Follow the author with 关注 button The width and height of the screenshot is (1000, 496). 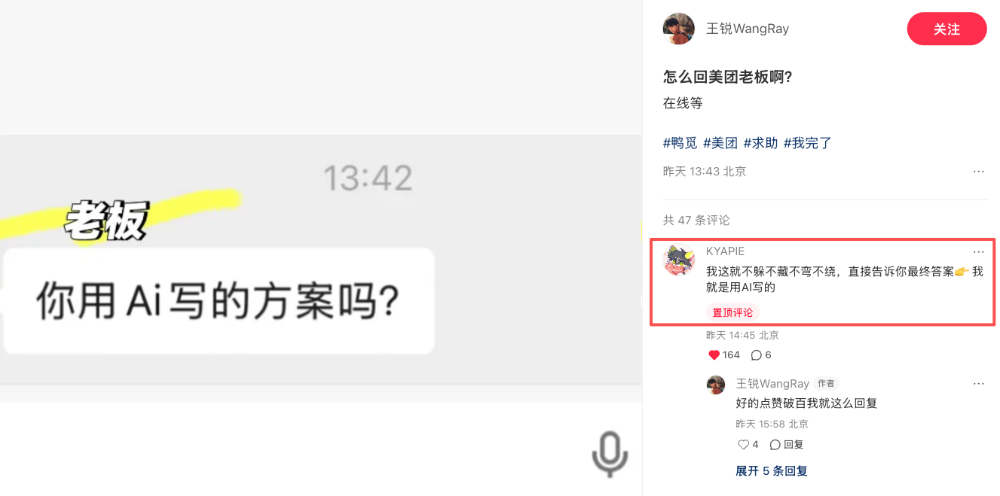pos(946,29)
